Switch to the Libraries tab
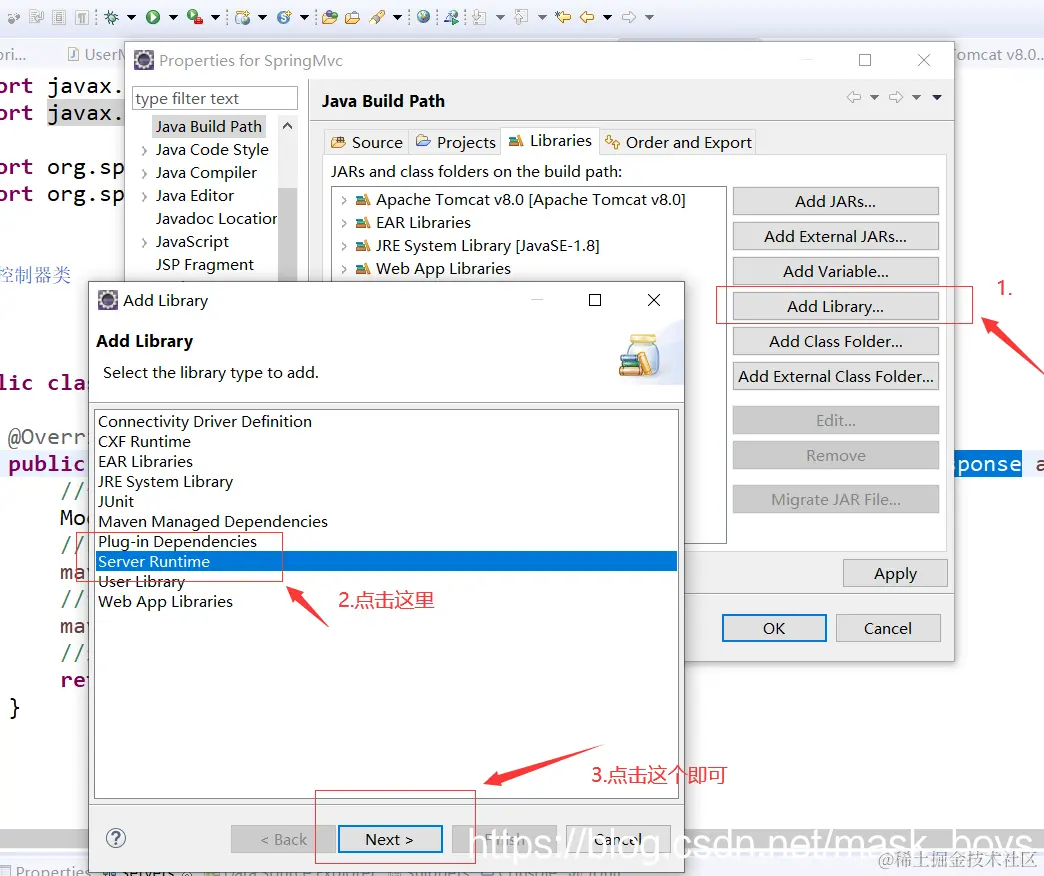The width and height of the screenshot is (1044, 876). tap(550, 141)
